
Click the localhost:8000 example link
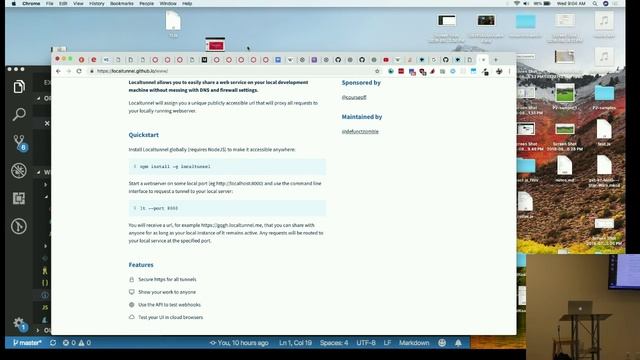point(239,183)
